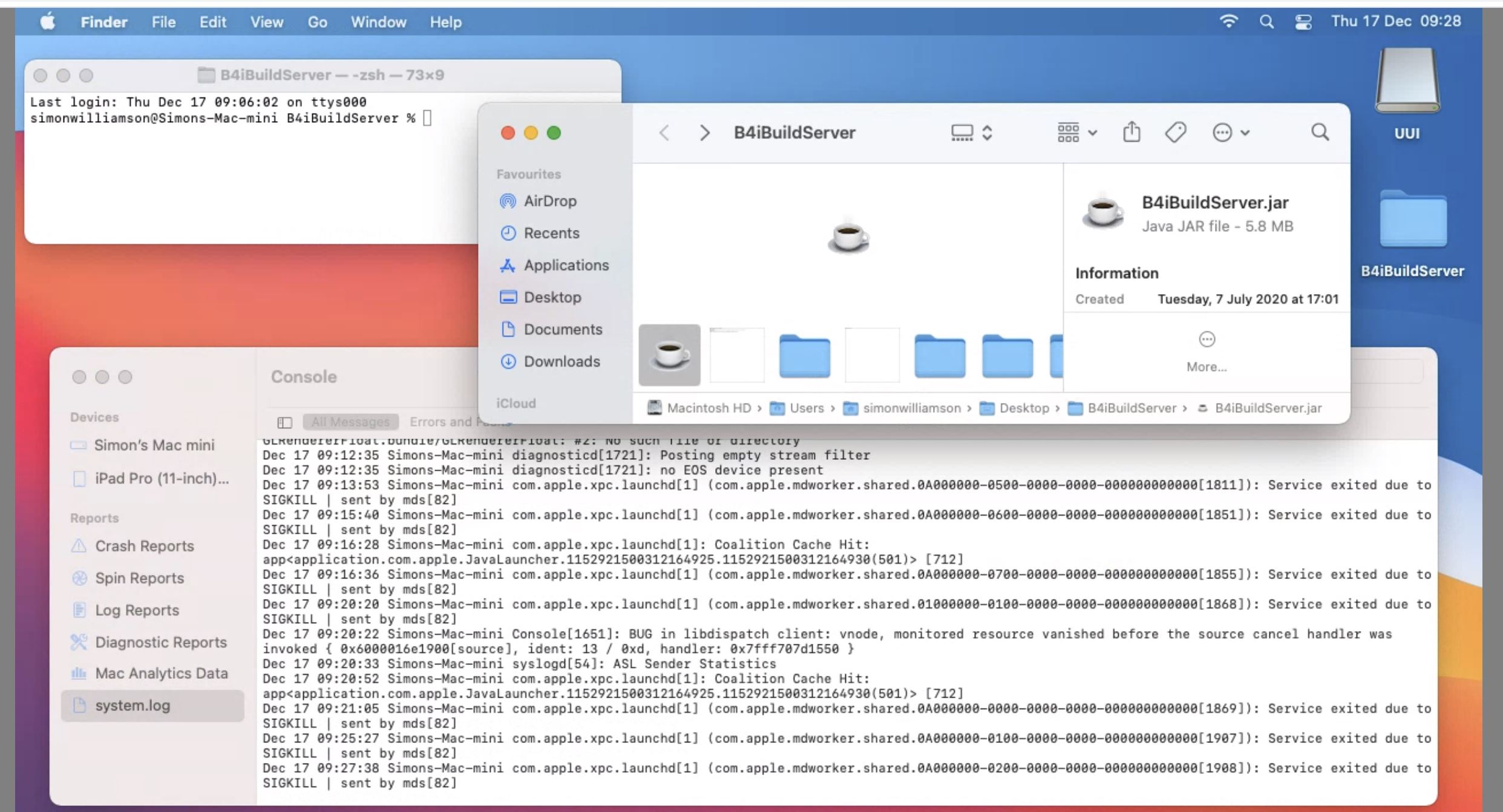The image size is (1503, 812).
Task: Add tags using Finder tag icon
Action: coord(1175,132)
